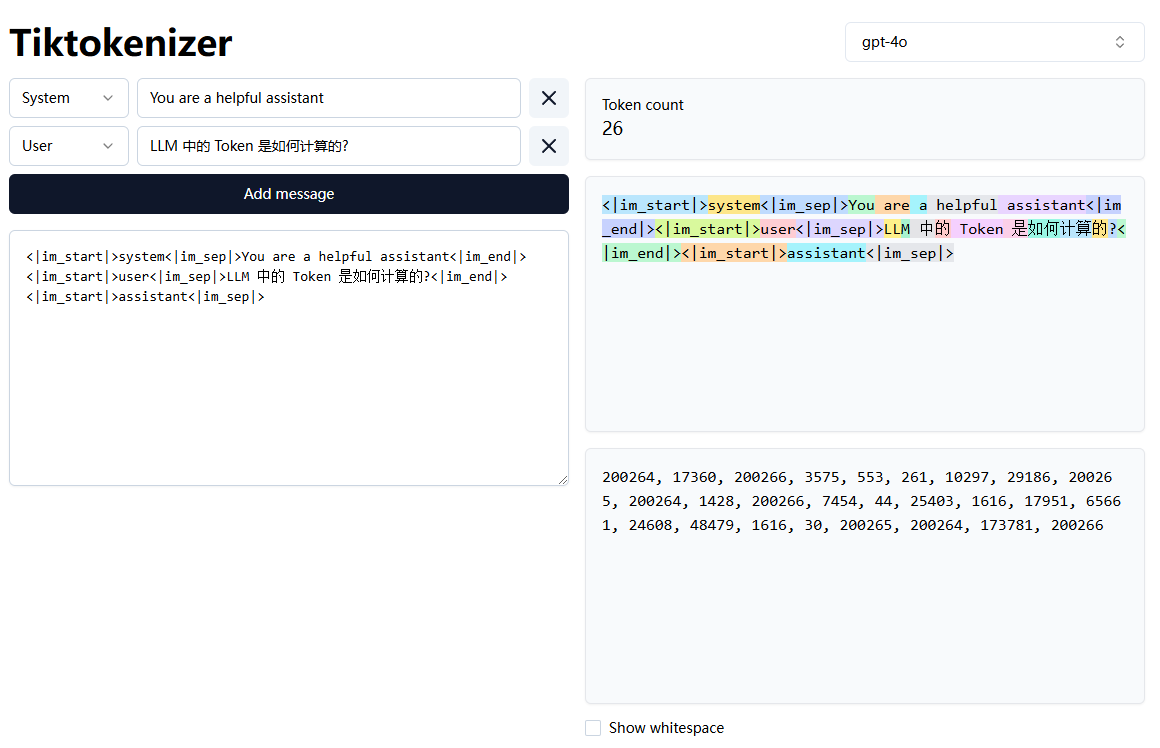Screen dimensions: 1160x748
Task: Focus the "You are a helpful assistant" input
Action: tap(328, 98)
